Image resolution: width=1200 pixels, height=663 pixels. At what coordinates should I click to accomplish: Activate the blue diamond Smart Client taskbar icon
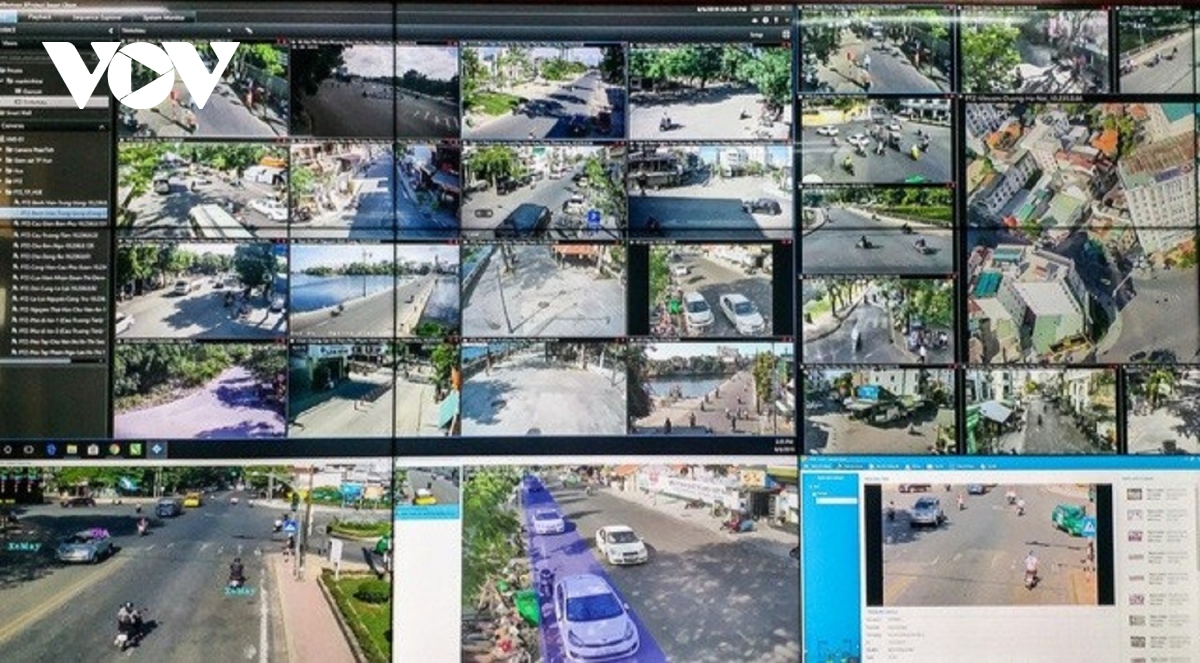156,449
